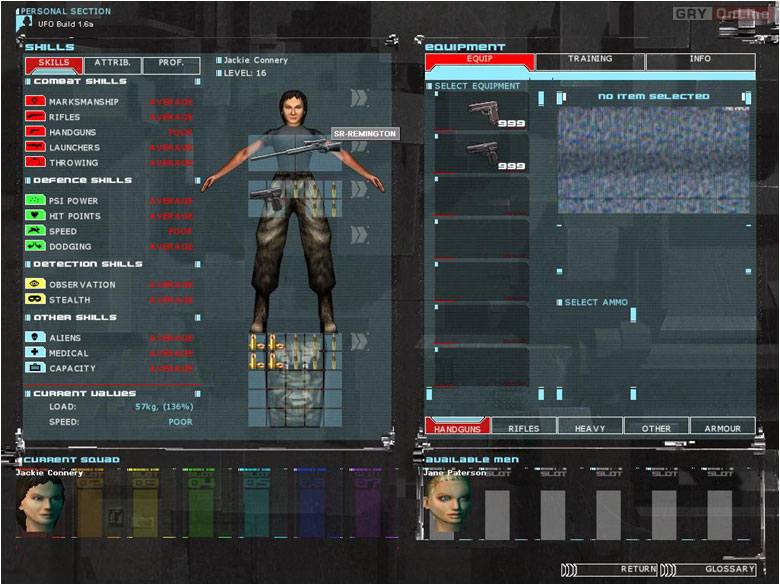
Task: Click the Observation eye icon
Action: point(35,285)
